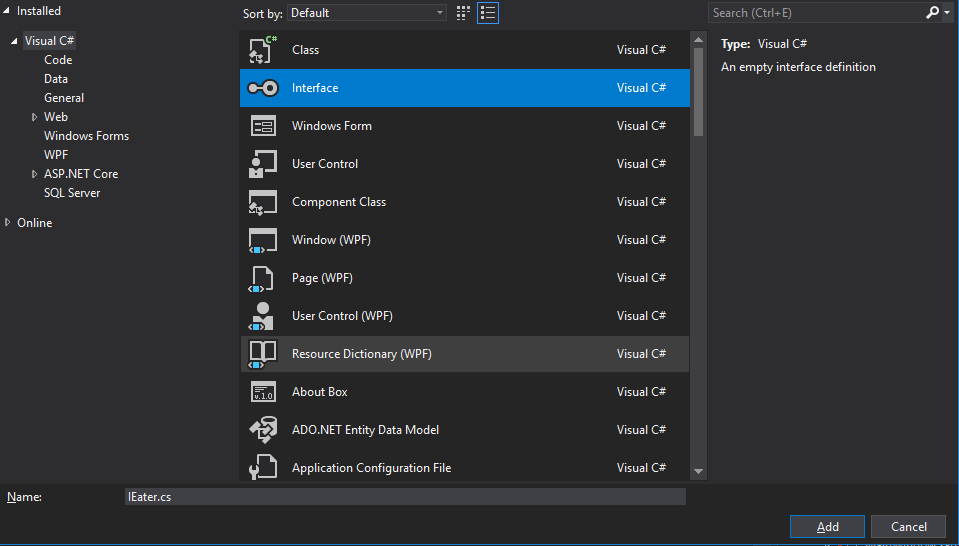The height and width of the screenshot is (546, 959).
Task: Click the search magnifier icon
Action: pyautogui.click(x=932, y=12)
